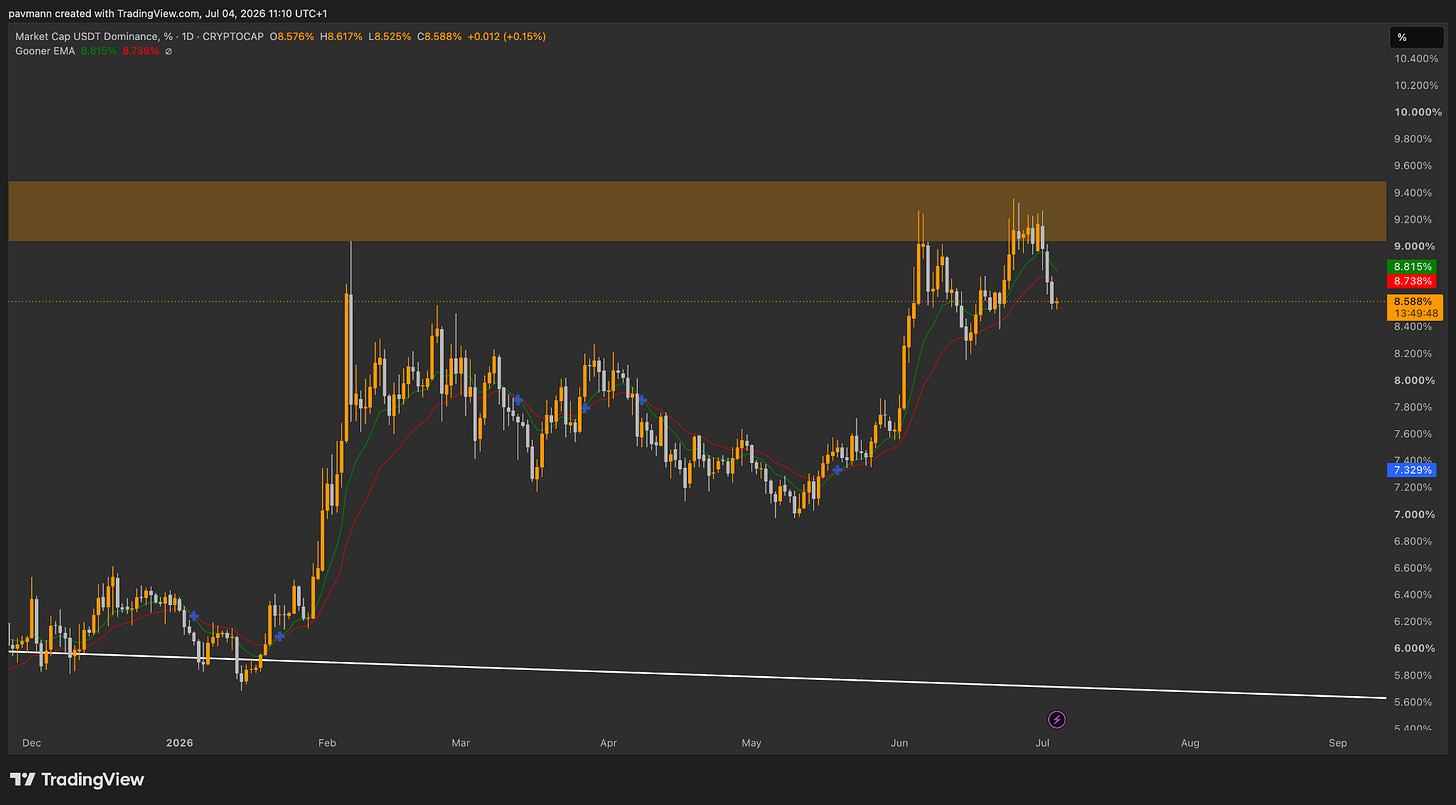Click 'Jun' on the time axis
The image size is (1456, 805).
[x=899, y=743]
